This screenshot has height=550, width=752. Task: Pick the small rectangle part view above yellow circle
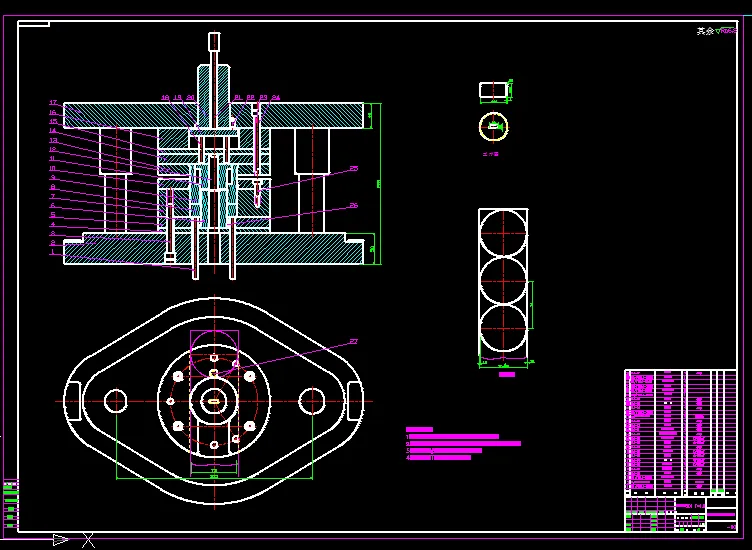pos(493,90)
